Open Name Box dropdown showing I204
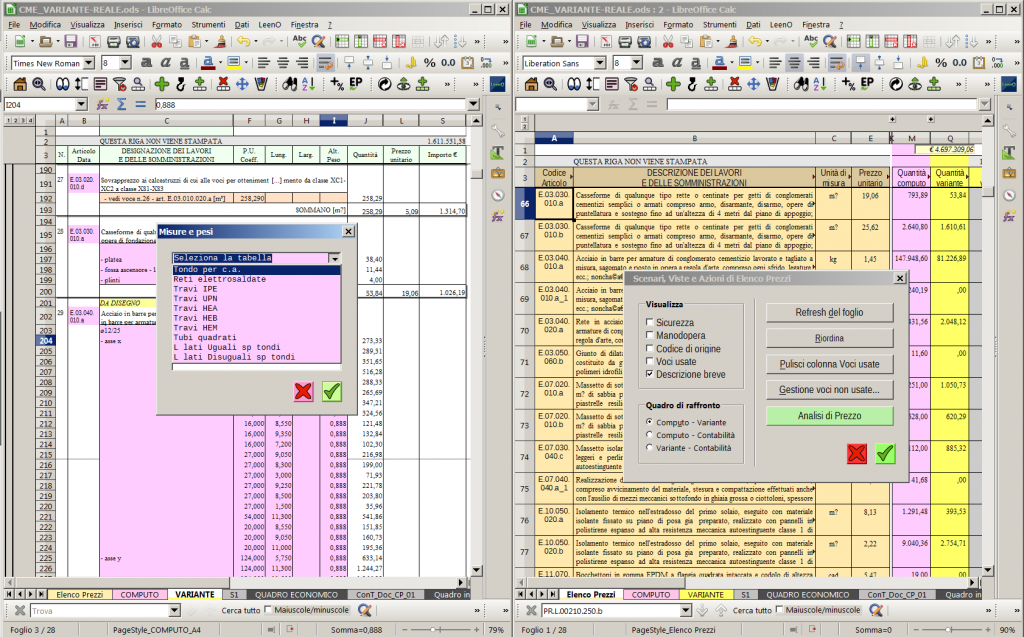This screenshot has width=1024, height=637. coord(81,105)
